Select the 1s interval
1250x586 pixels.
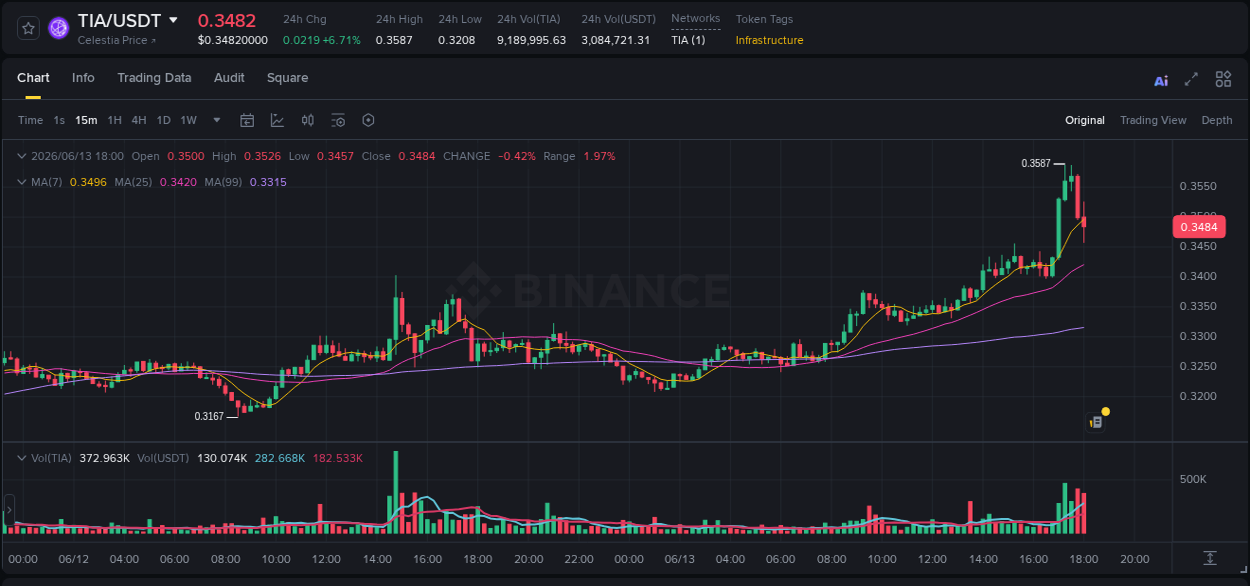59,120
